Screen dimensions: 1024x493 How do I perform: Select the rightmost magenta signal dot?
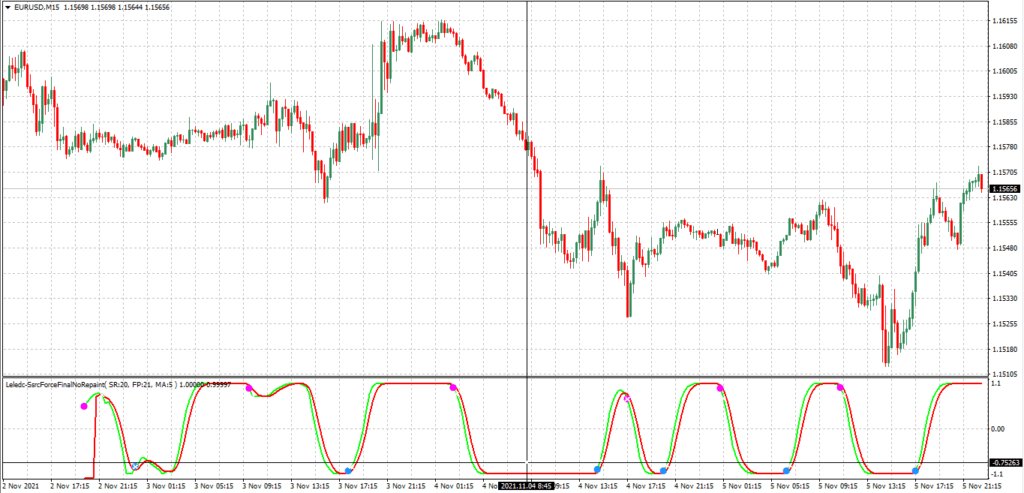(840, 387)
